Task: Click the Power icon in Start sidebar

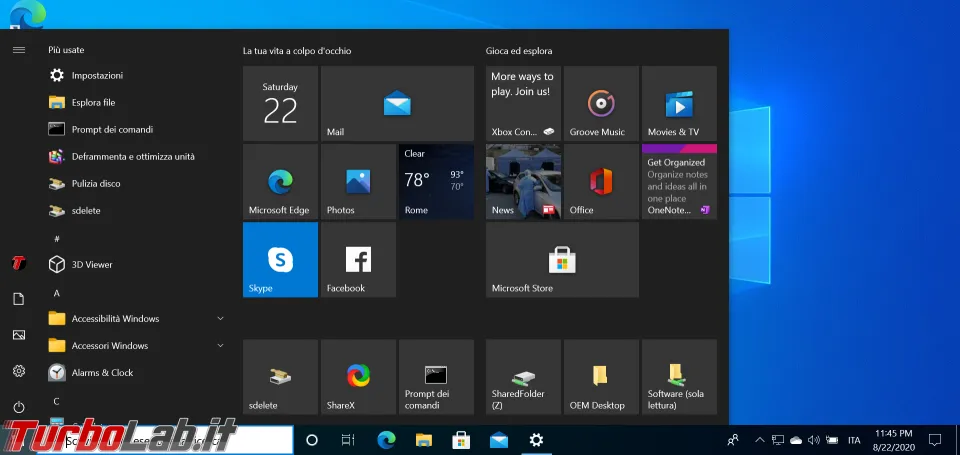Action: pos(18,407)
